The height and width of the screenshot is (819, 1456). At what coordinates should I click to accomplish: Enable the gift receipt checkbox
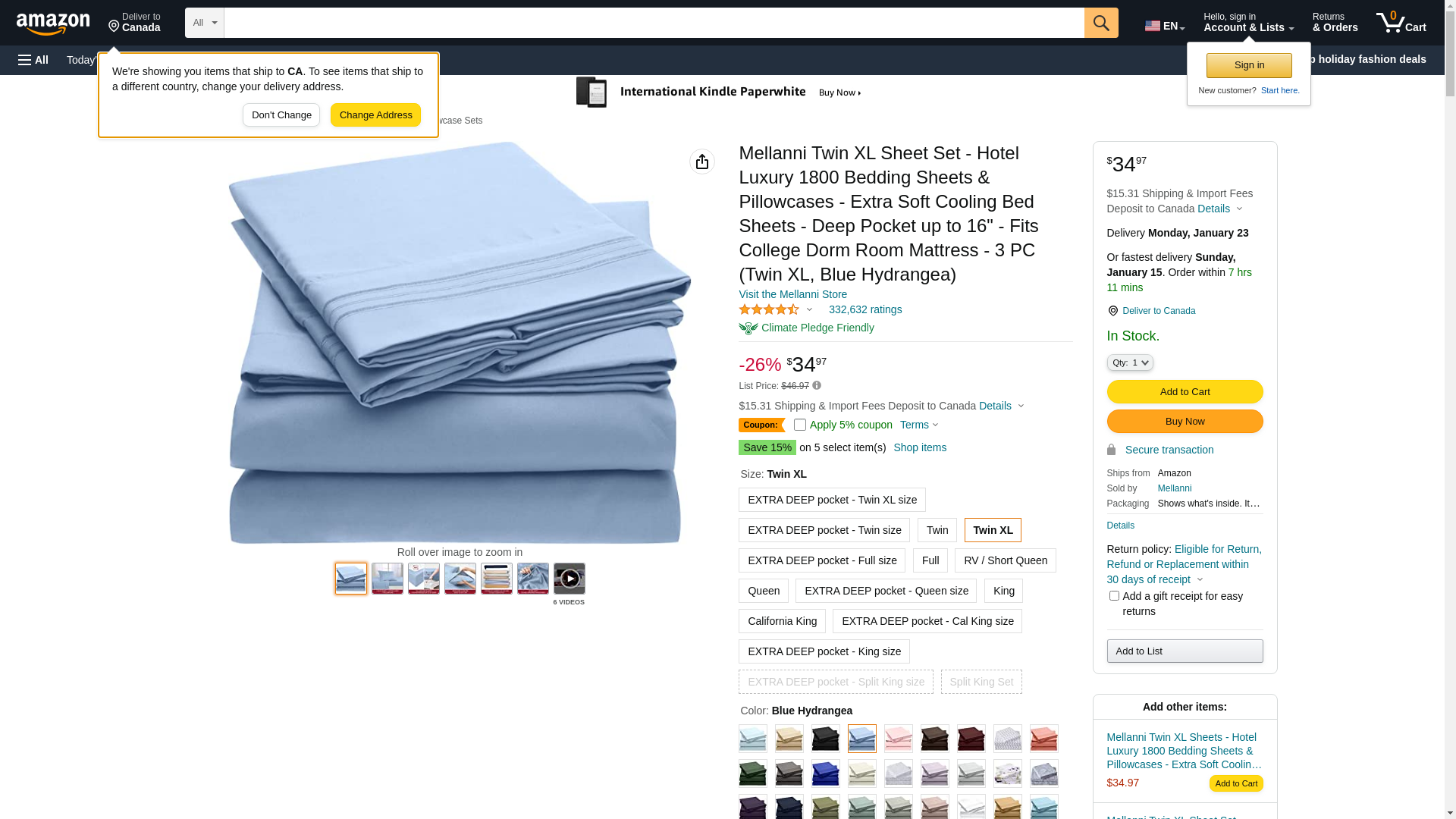[1114, 596]
